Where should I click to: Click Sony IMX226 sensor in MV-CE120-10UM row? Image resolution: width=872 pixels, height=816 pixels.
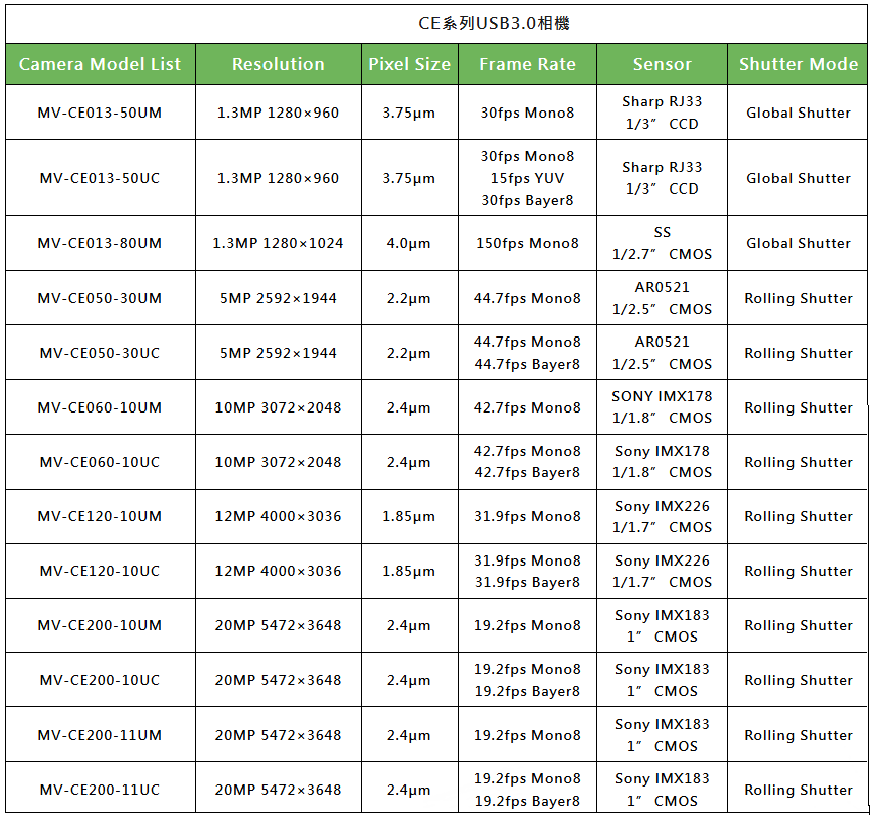[x=662, y=516]
